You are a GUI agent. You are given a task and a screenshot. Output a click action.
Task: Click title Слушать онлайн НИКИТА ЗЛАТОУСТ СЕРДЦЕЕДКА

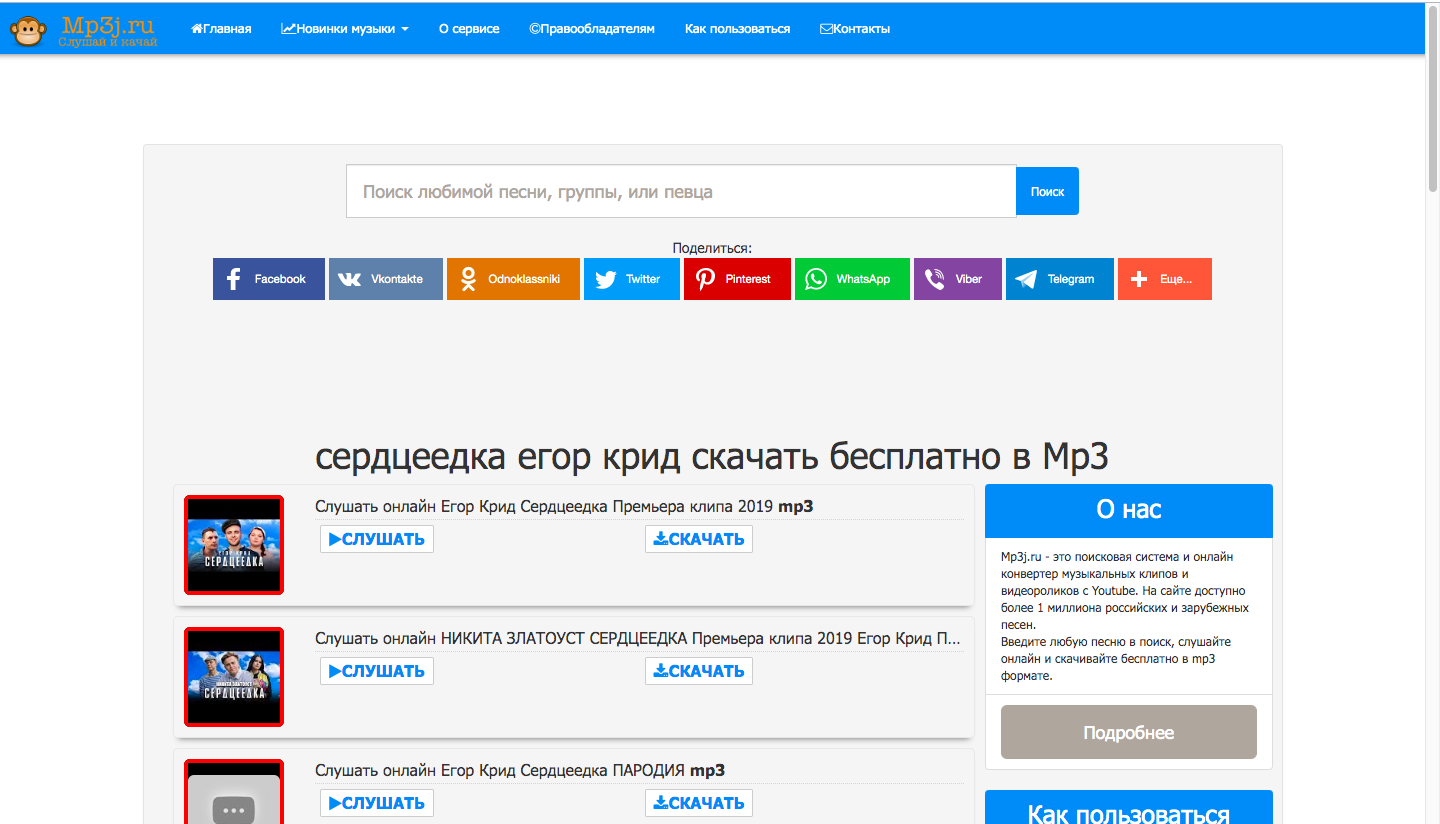(638, 638)
